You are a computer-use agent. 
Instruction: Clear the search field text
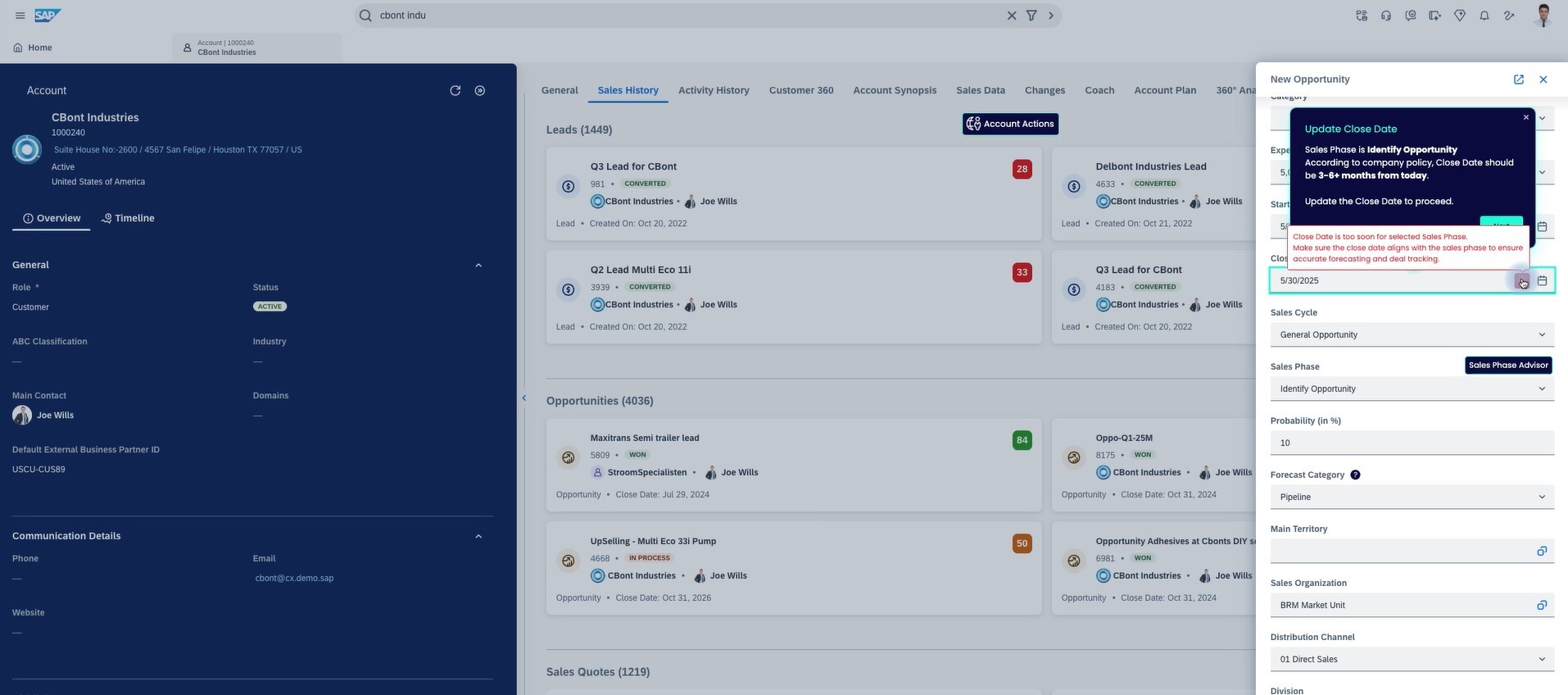[1012, 16]
